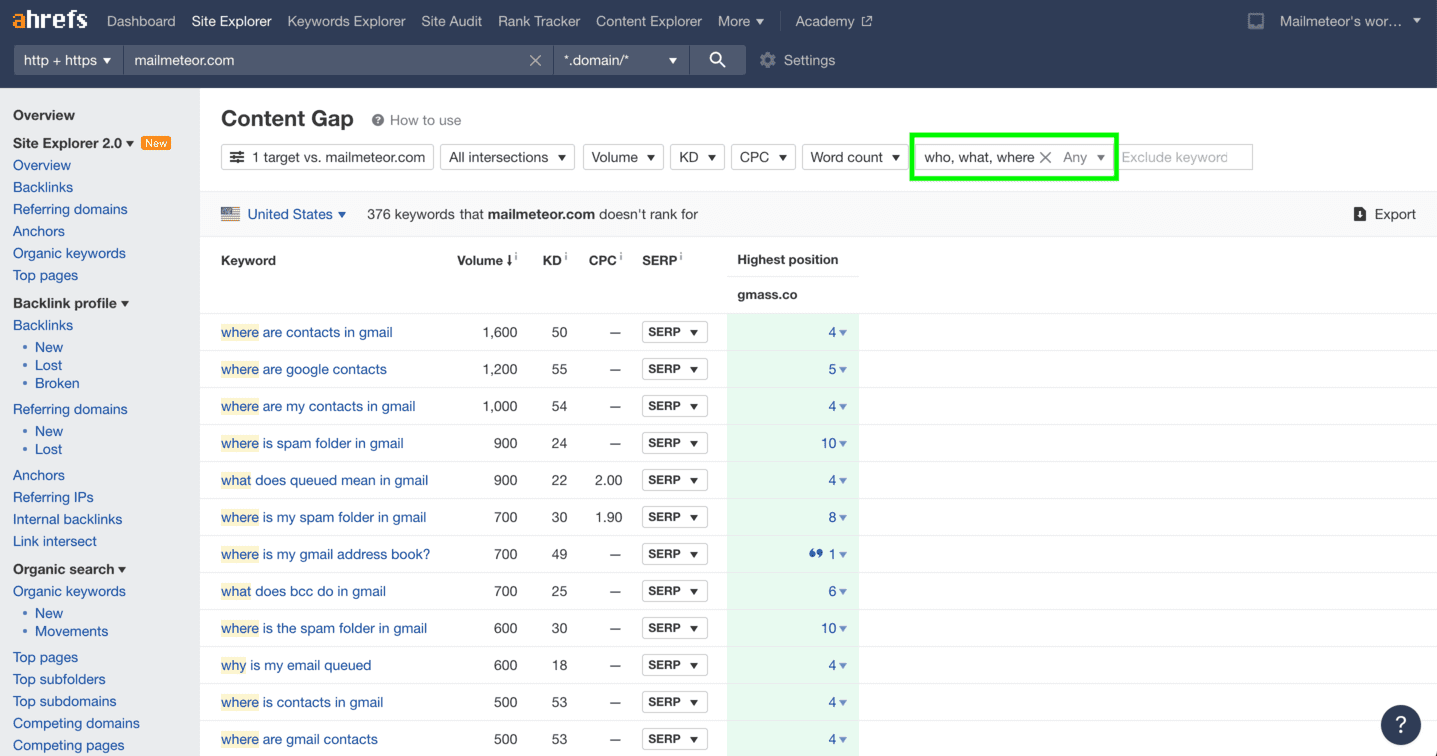The width and height of the screenshot is (1437, 756).
Task: Clear the mailmeteor.com domain field
Action: pyautogui.click(x=535, y=60)
